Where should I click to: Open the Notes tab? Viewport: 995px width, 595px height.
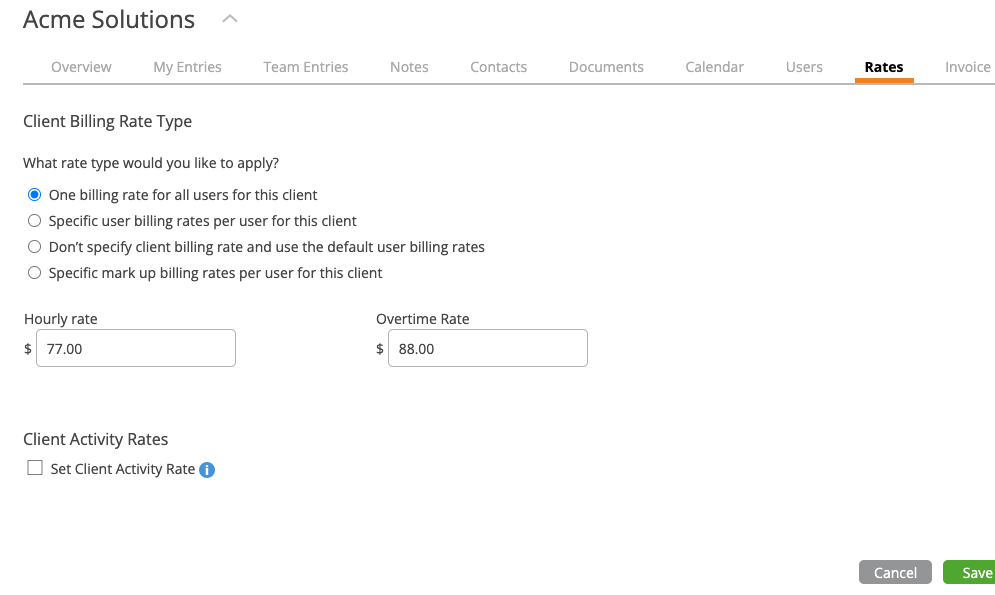(409, 67)
